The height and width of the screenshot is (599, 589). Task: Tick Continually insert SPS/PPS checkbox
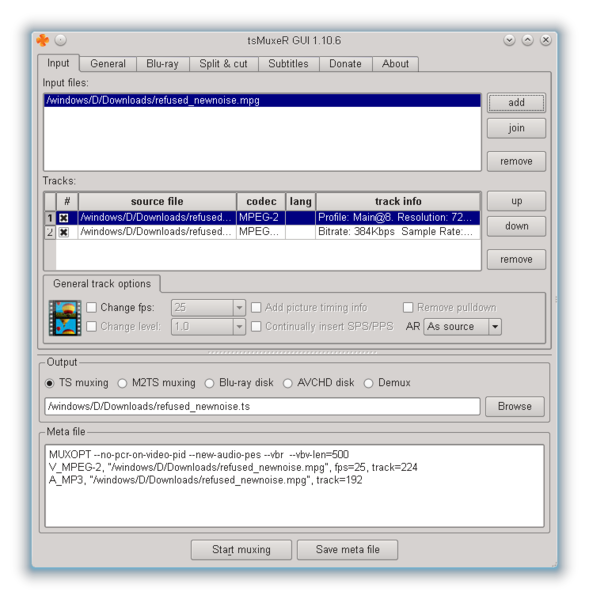(256, 327)
